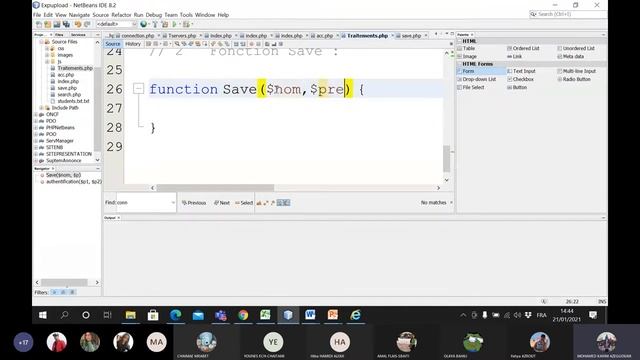Click the Open Project toolbar icon

pos(57,24)
